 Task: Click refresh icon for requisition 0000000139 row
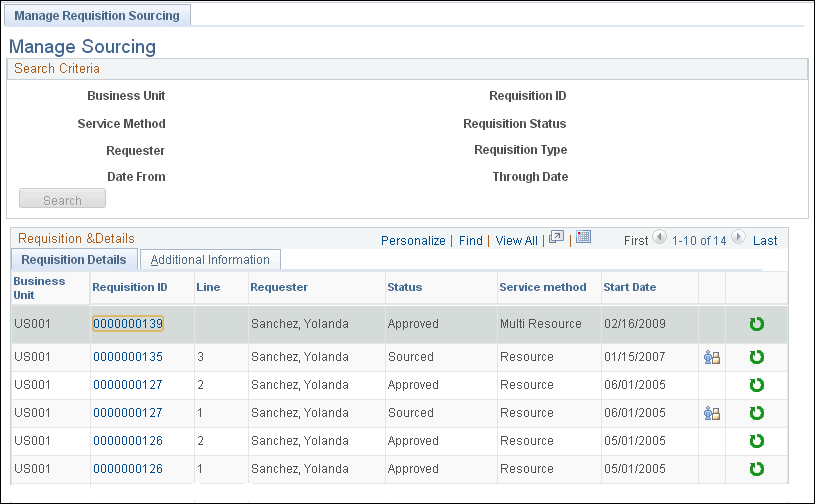click(x=756, y=324)
